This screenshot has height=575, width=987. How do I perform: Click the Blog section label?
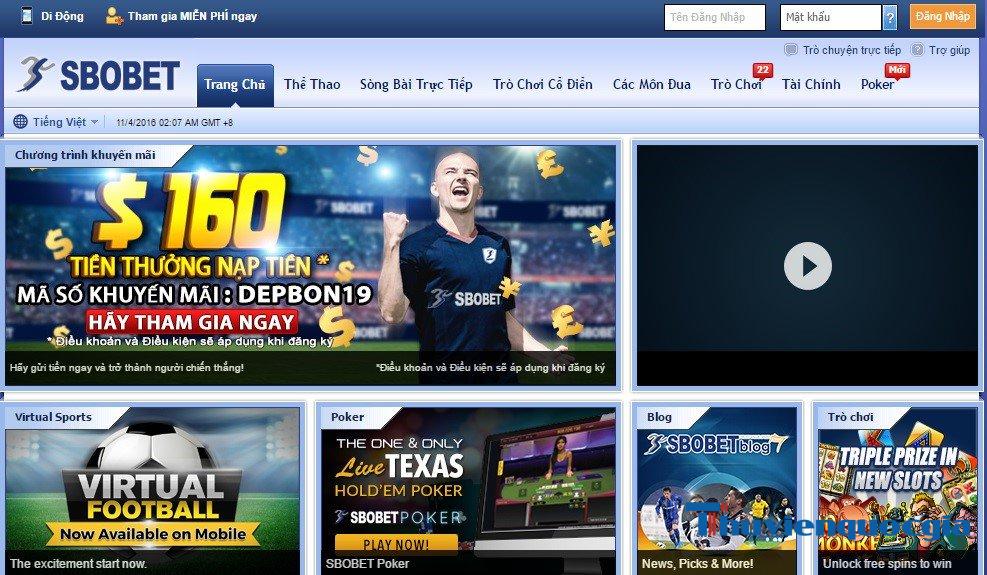659,417
